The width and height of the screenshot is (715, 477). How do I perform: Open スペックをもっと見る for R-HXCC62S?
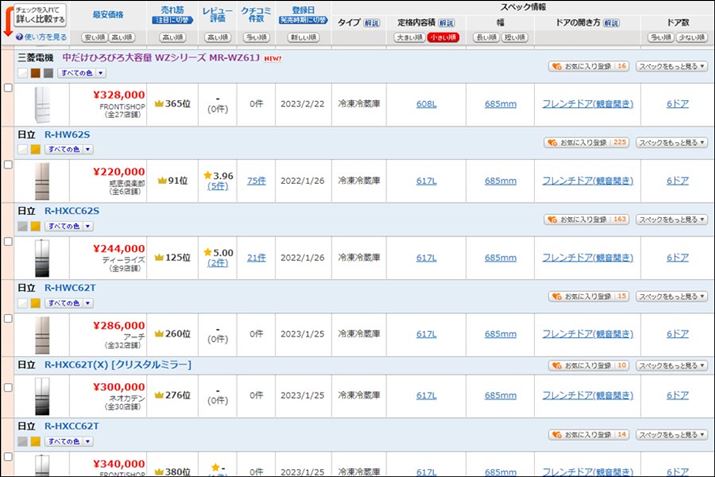(668, 219)
